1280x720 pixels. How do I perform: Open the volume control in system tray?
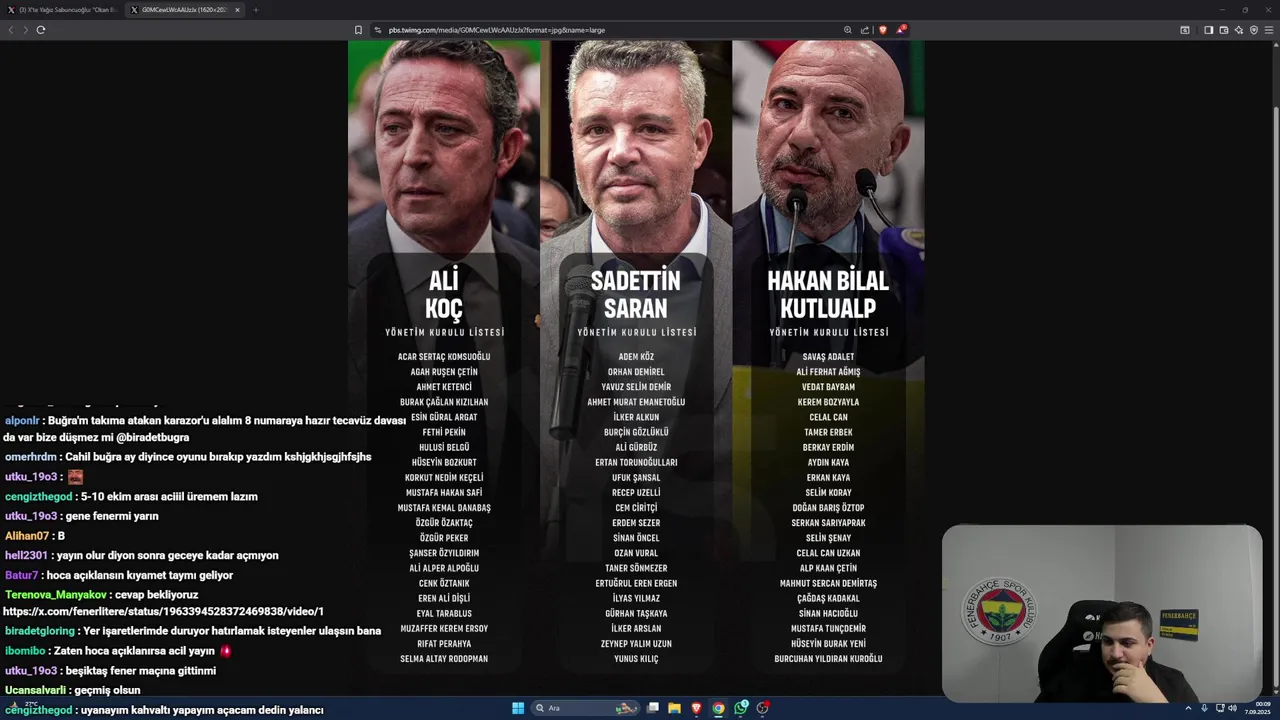[1232, 708]
